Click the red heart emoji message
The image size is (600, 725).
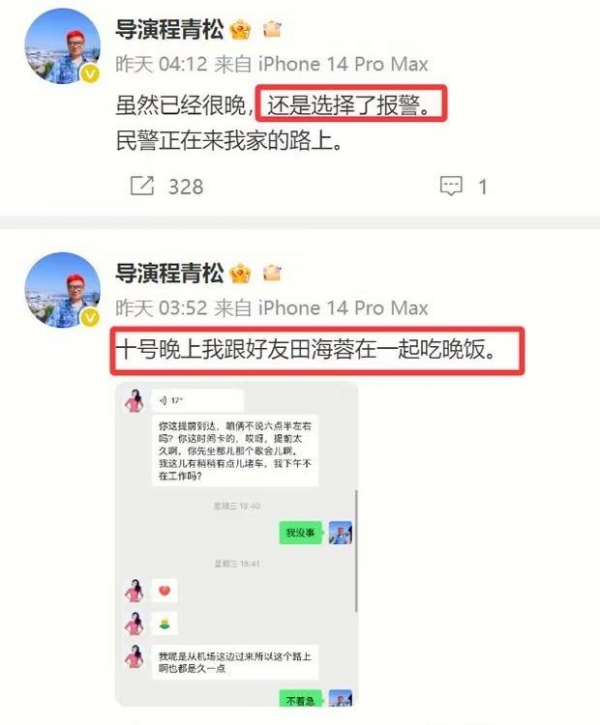coord(165,591)
